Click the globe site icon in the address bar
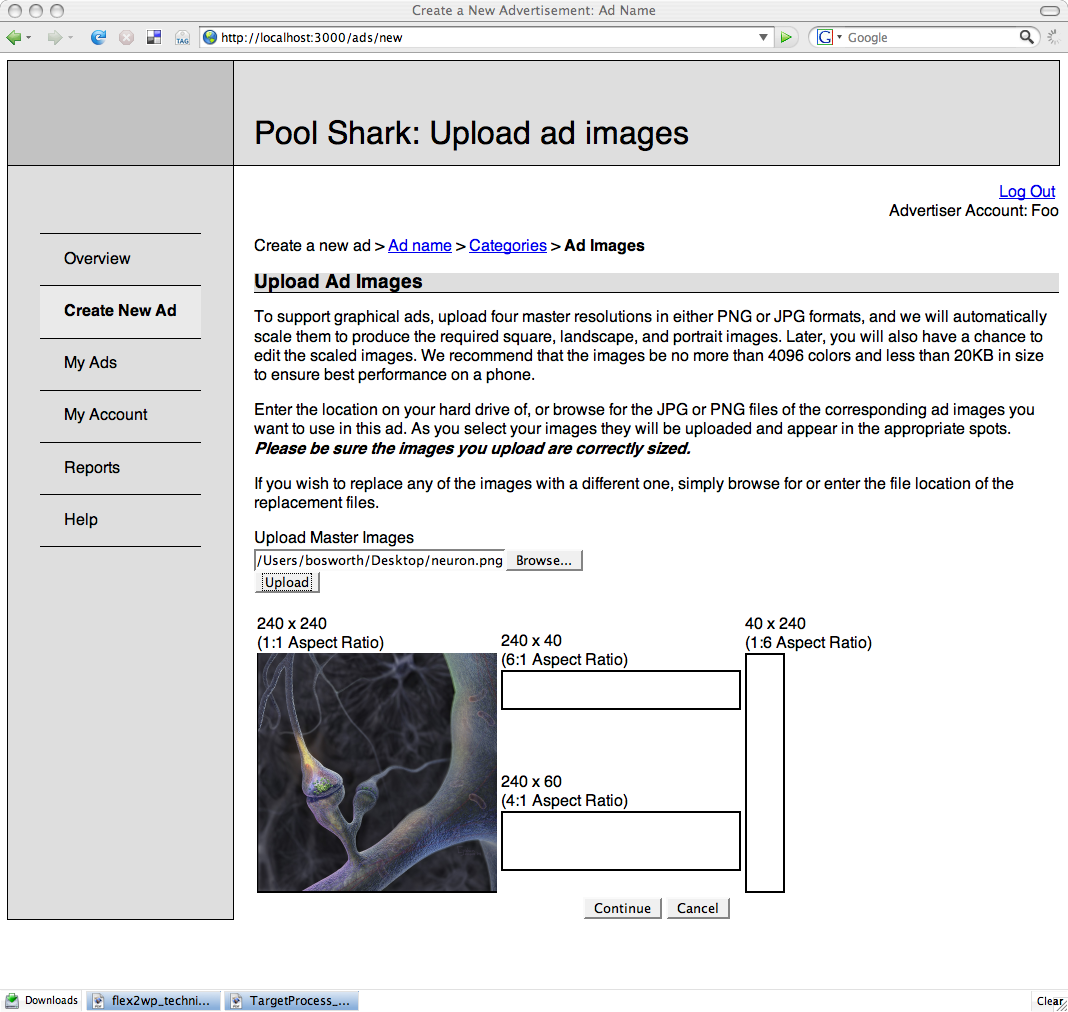 (x=210, y=37)
